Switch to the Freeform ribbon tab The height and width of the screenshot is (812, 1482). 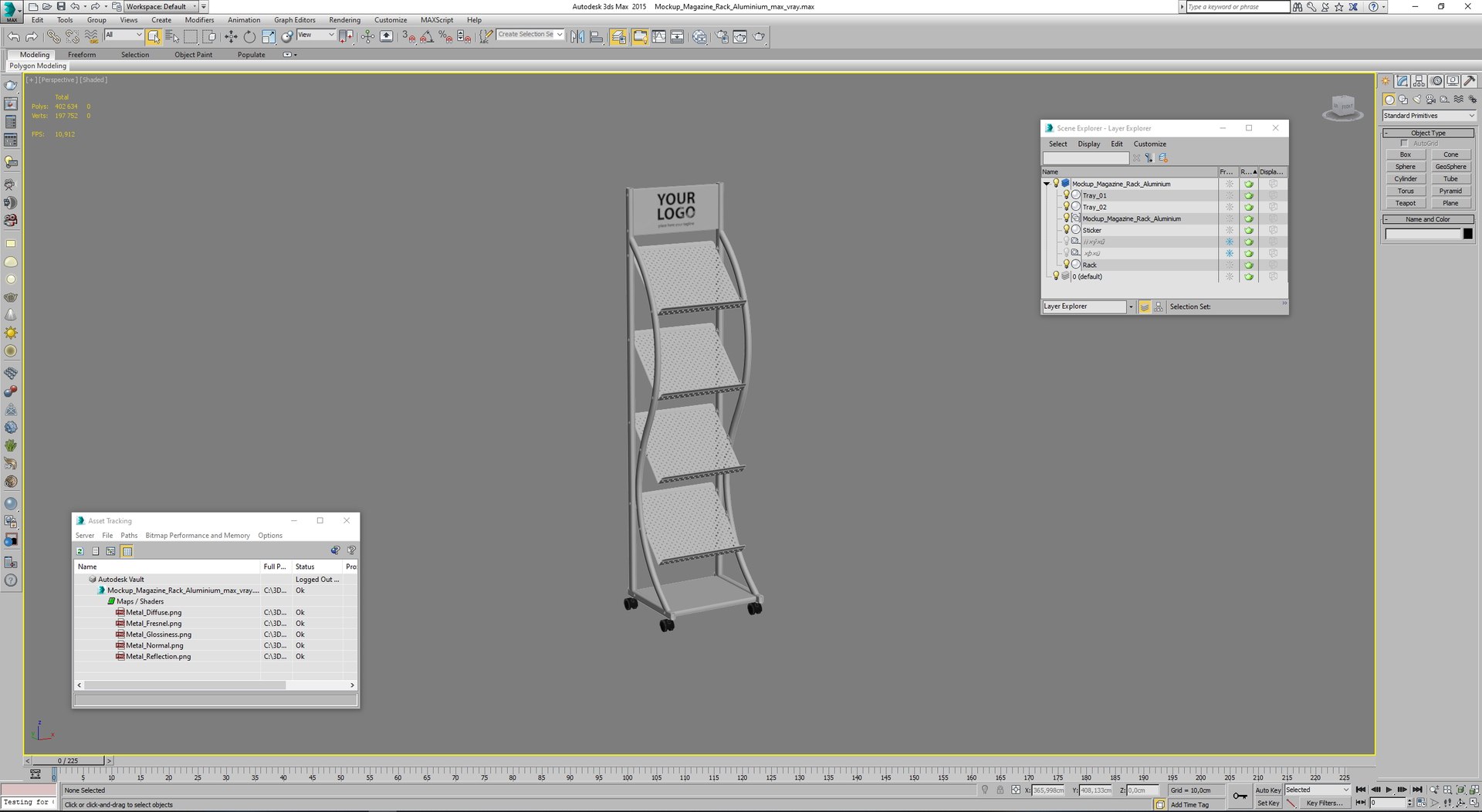(x=82, y=55)
